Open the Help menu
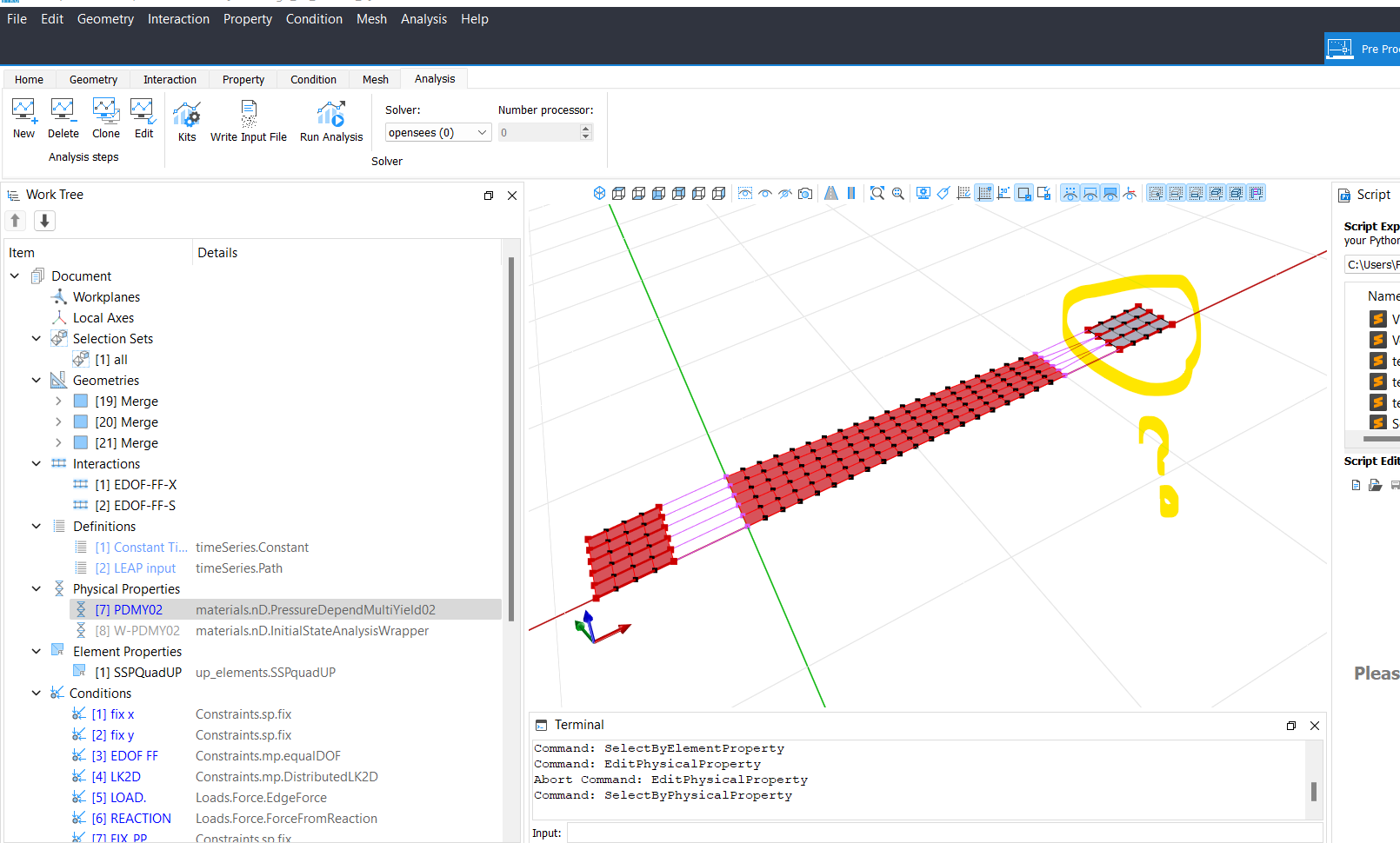The height and width of the screenshot is (843, 1400). click(x=475, y=19)
